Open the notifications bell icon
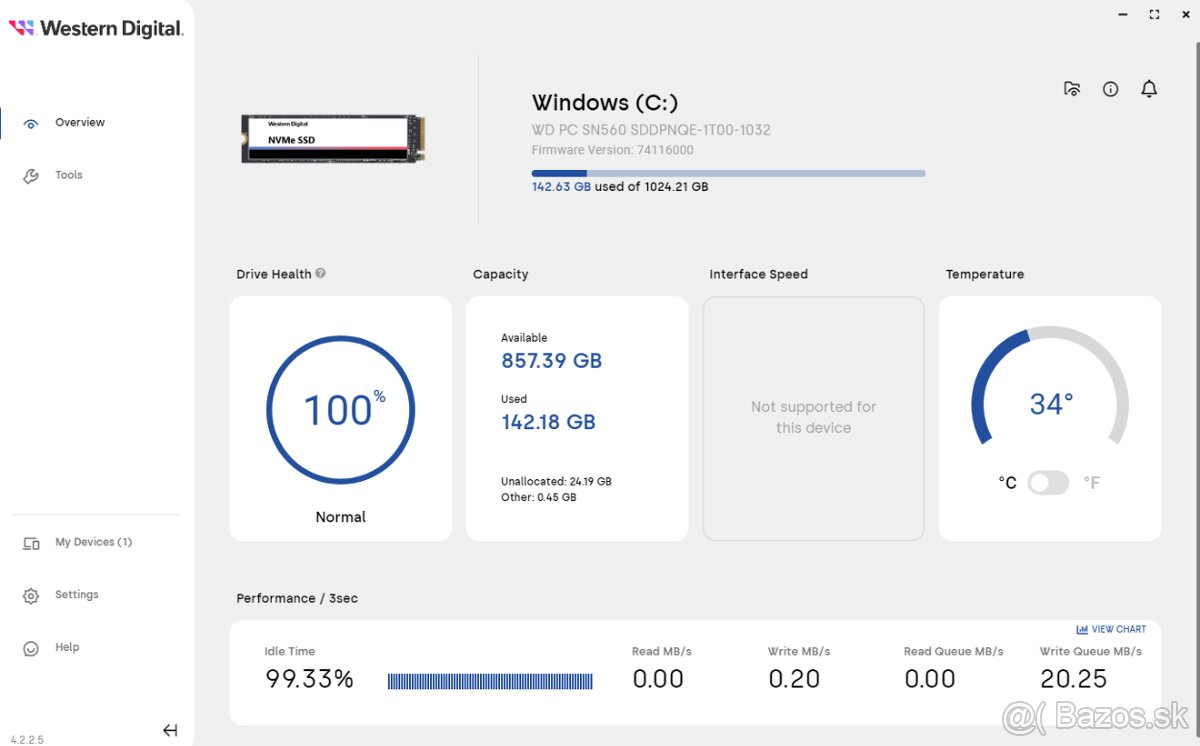Viewport: 1200px width, 746px height. (1149, 89)
